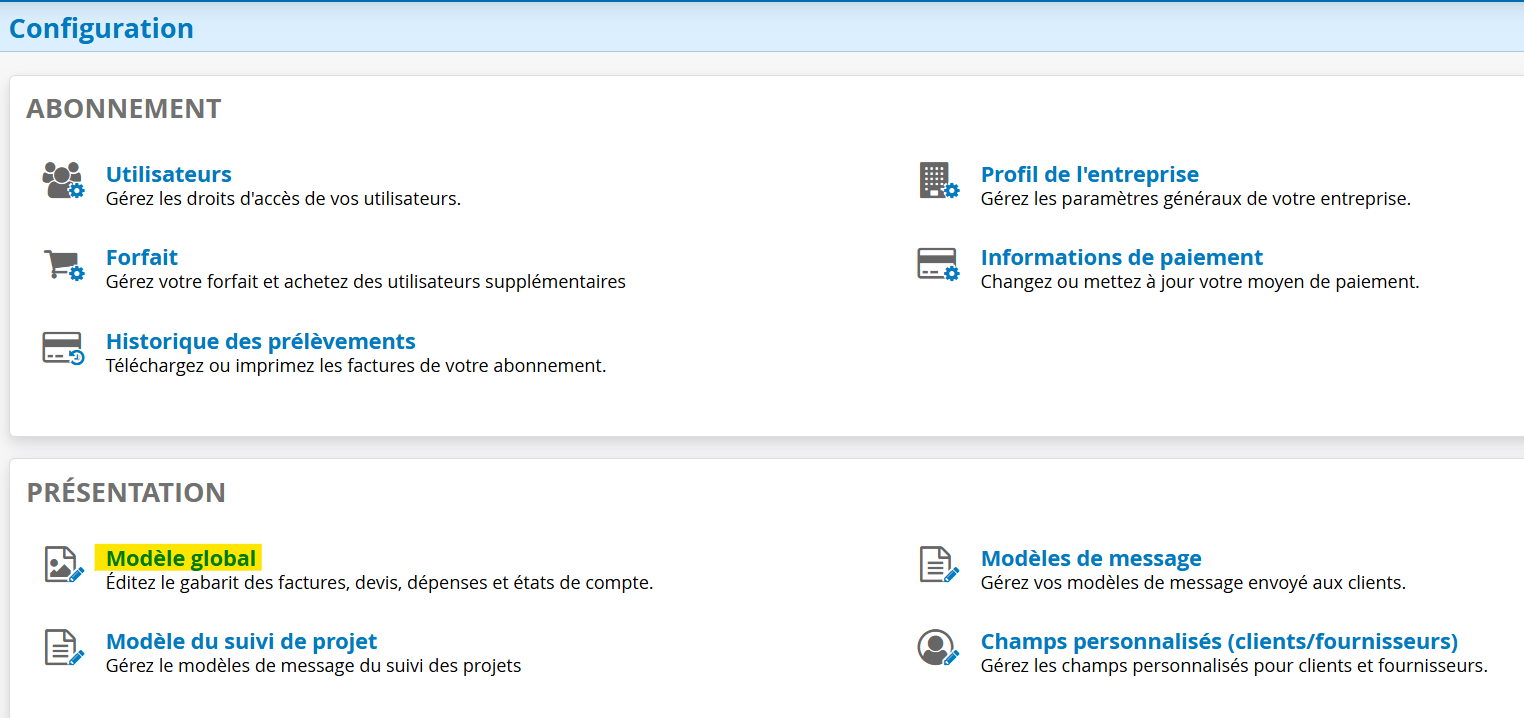
Task: Open Informations de paiement link
Action: [1121, 257]
